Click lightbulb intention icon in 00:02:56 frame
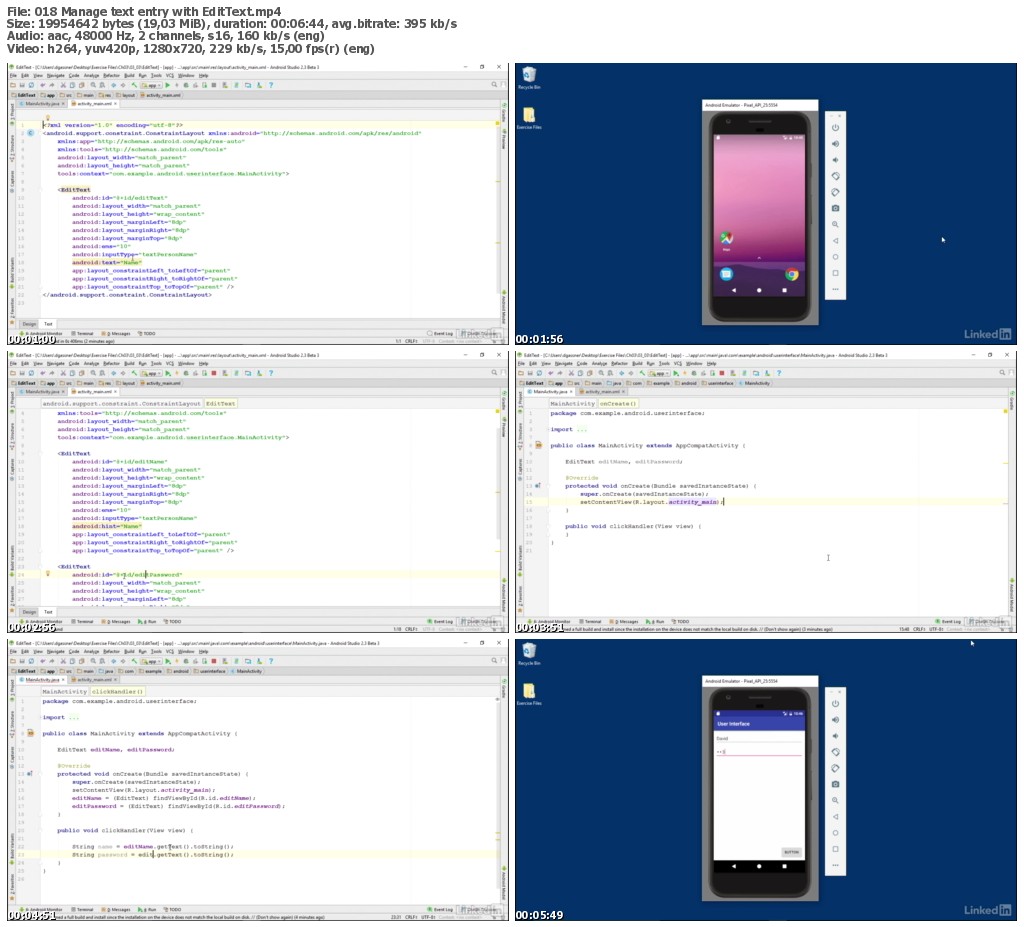The width and height of the screenshot is (1024, 927). [47, 574]
